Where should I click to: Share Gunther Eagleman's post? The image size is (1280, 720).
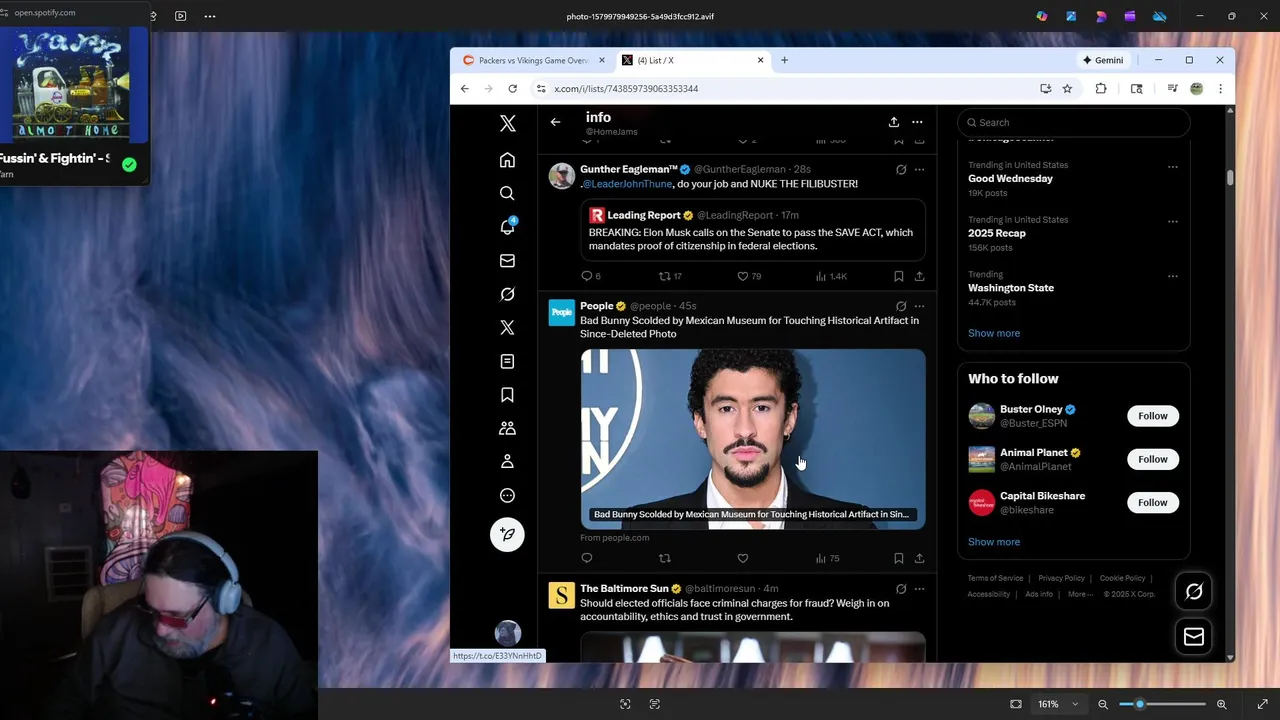[x=919, y=276]
